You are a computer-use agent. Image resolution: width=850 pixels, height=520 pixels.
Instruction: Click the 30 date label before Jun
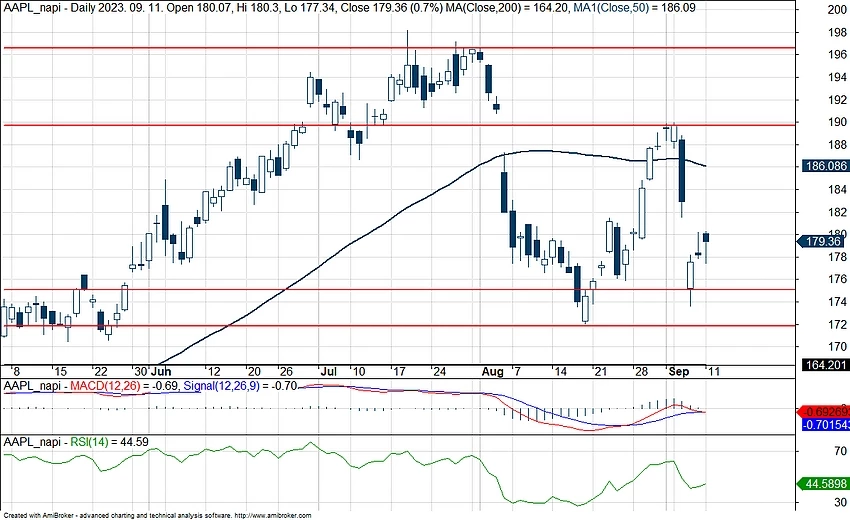point(141,371)
